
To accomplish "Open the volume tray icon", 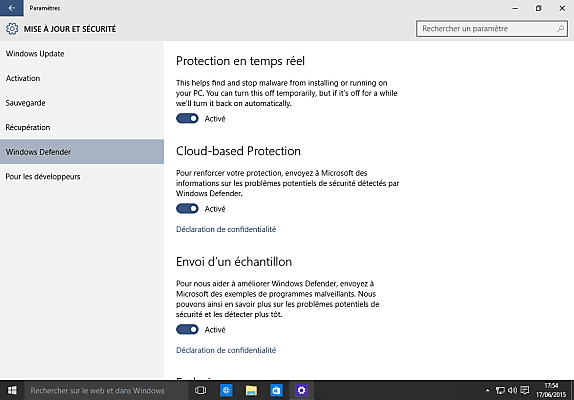I will (x=512, y=390).
